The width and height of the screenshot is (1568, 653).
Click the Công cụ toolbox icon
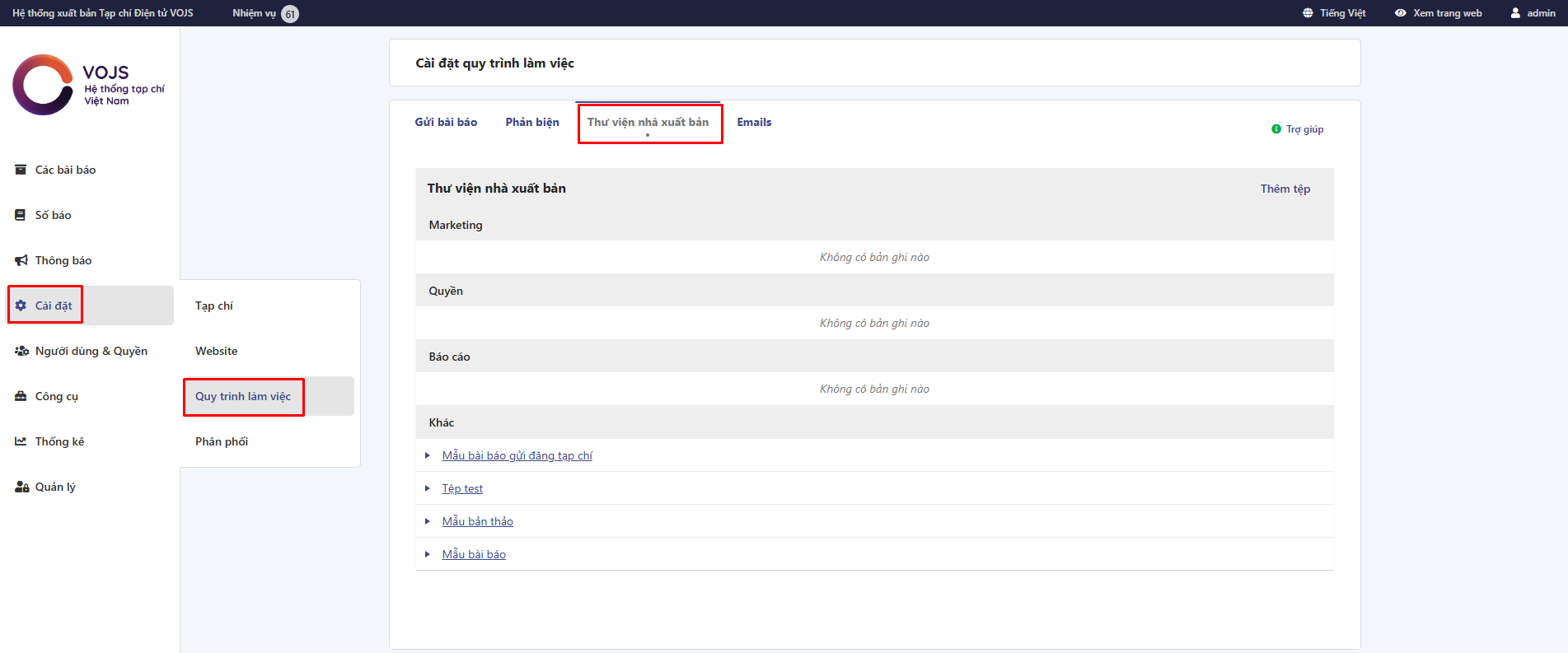coord(21,396)
